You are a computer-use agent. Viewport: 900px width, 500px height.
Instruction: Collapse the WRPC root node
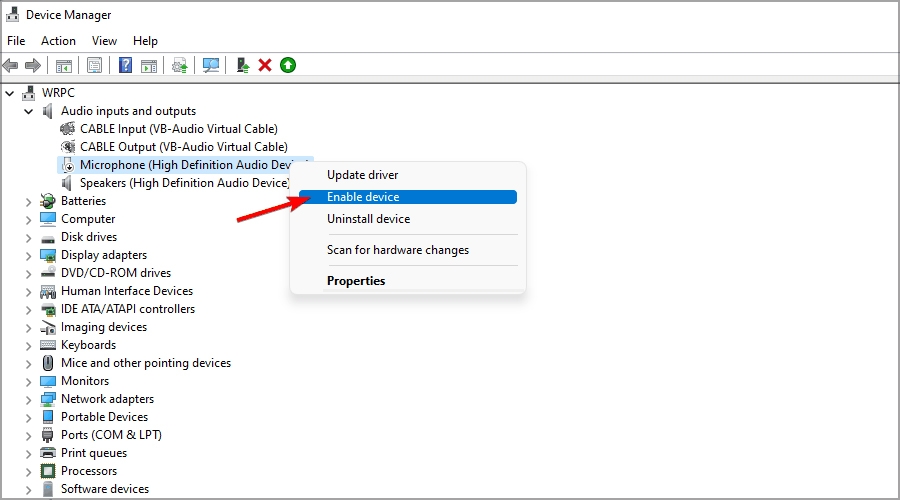click(10, 93)
